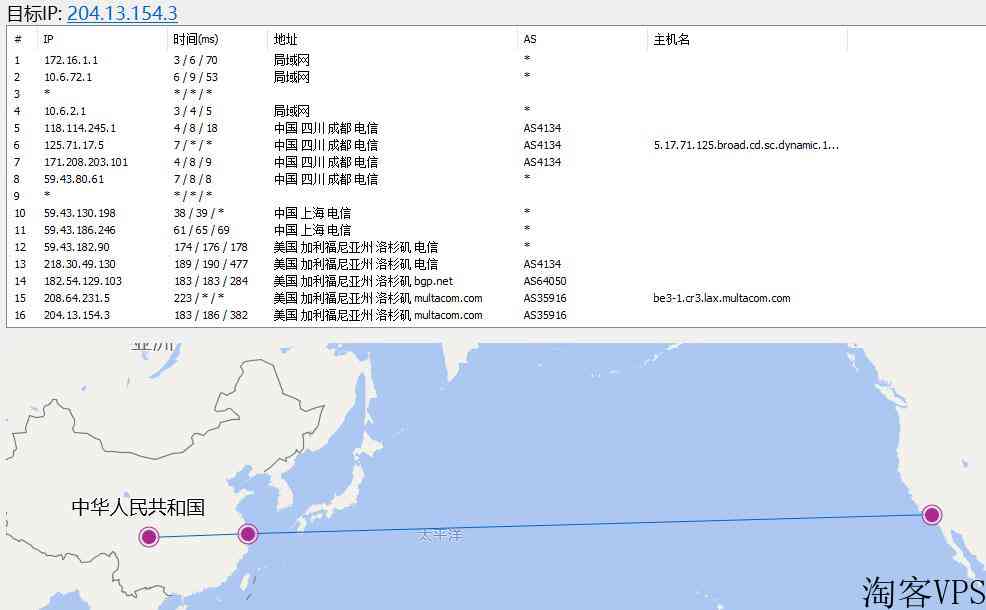Click the AS column header

(x=530, y=40)
